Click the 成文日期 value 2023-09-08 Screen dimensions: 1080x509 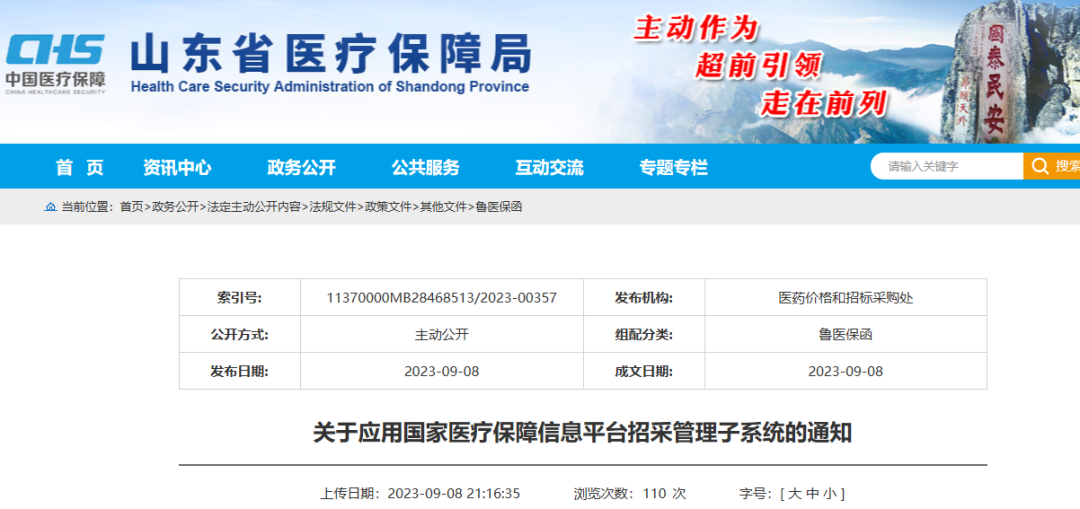[846, 371]
